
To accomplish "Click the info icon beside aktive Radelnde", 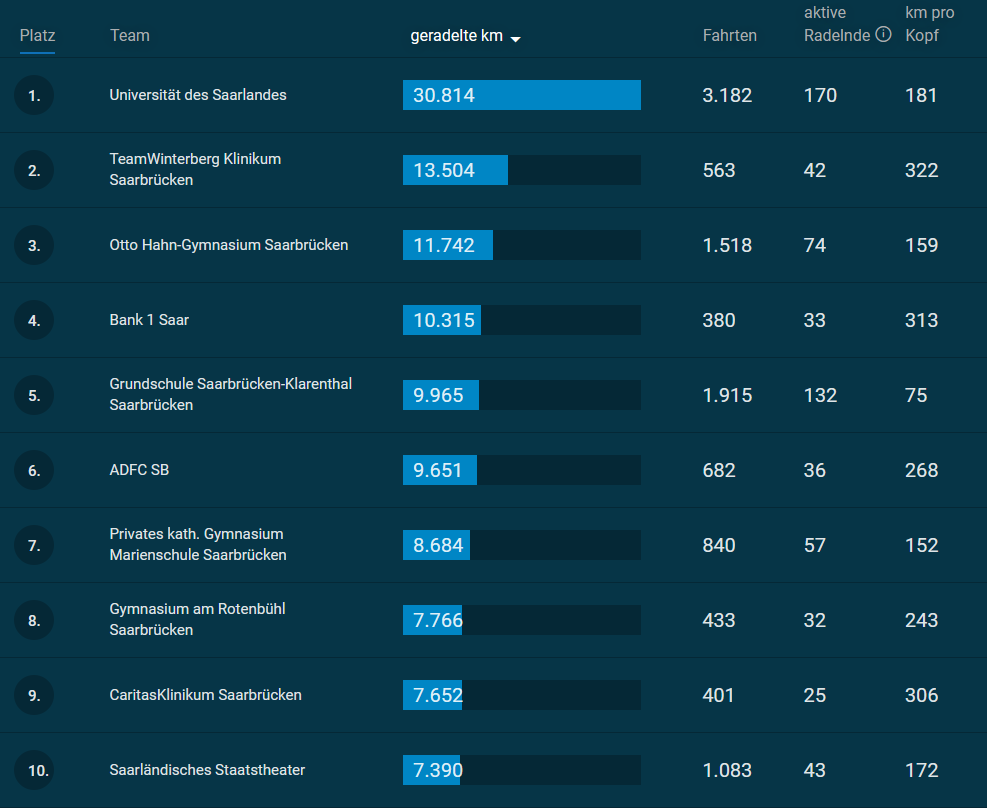I will pyautogui.click(x=883, y=35).
